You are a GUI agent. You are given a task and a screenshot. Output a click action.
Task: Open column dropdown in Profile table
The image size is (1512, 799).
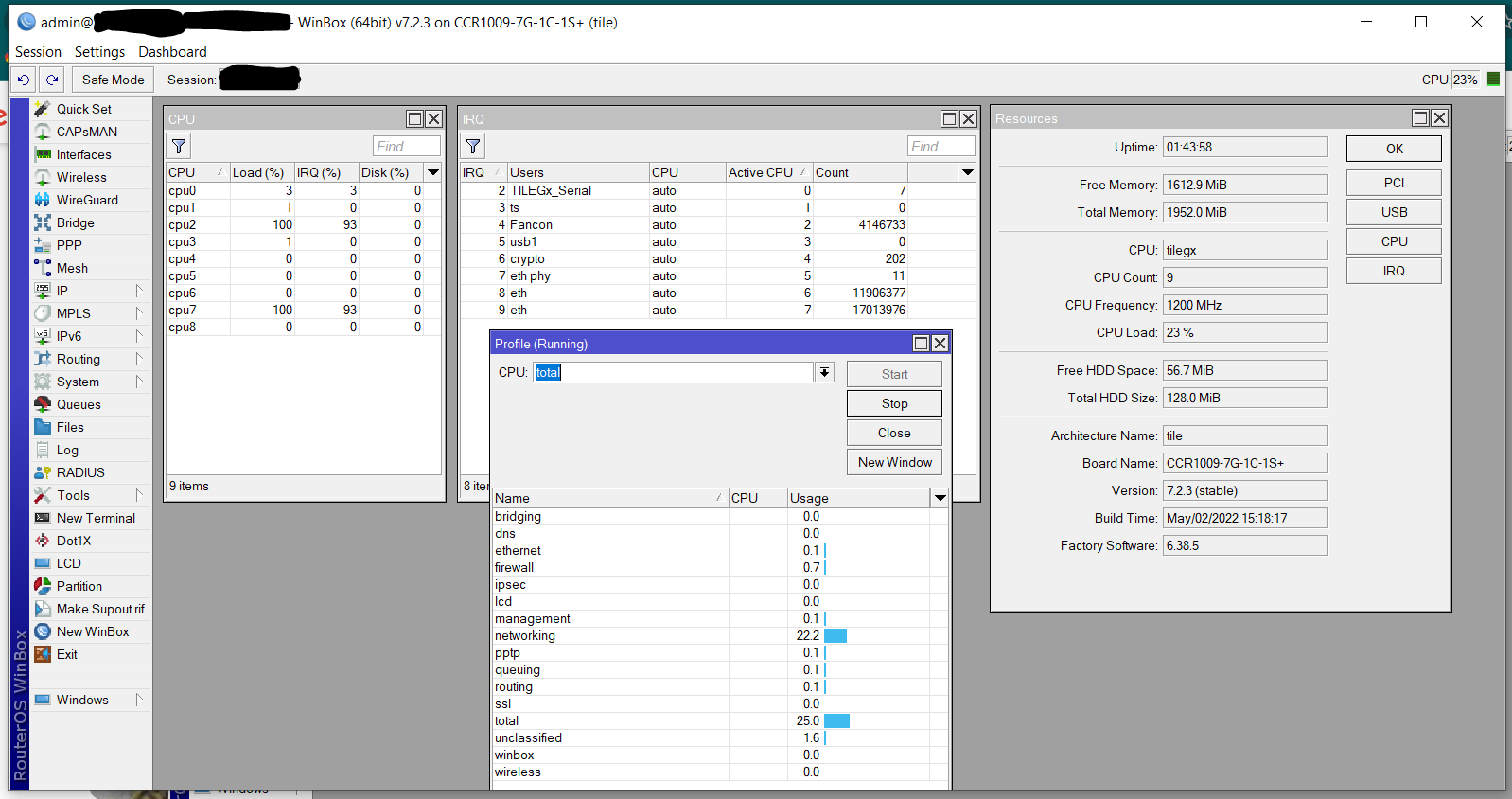coord(940,498)
